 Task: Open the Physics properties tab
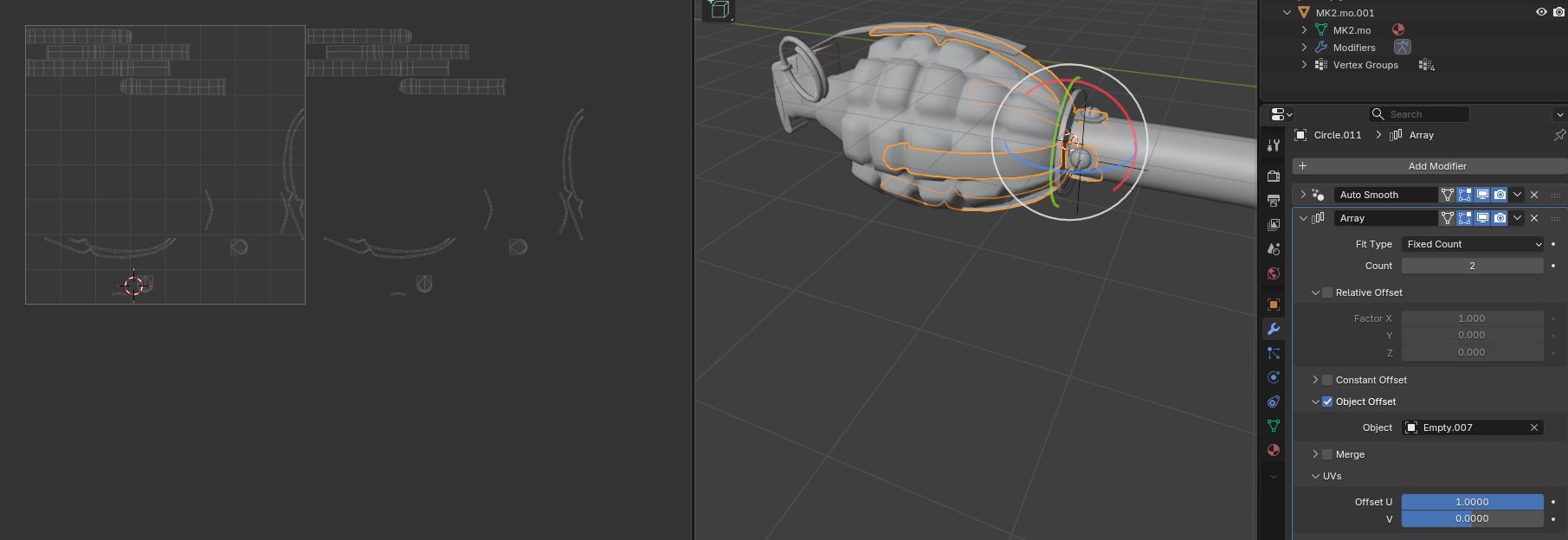pos(1273,377)
